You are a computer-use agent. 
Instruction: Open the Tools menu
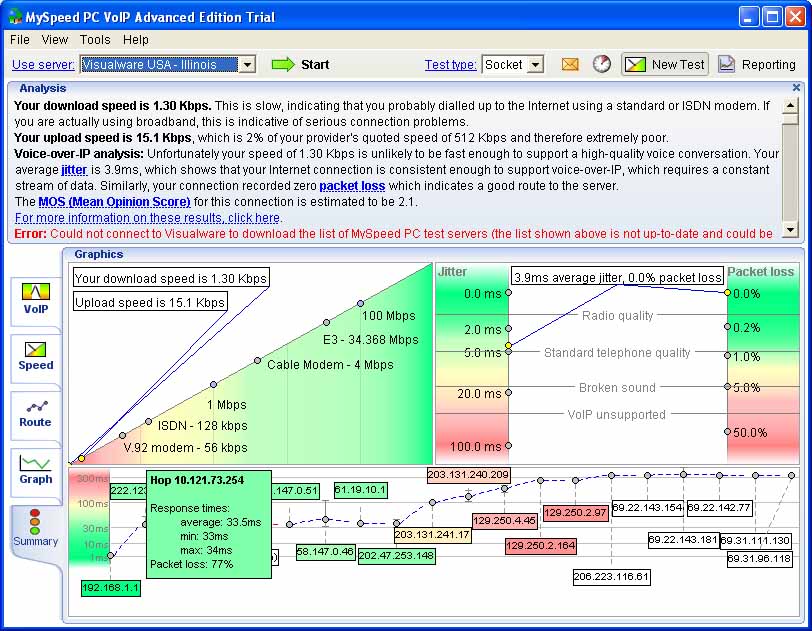[x=95, y=40]
